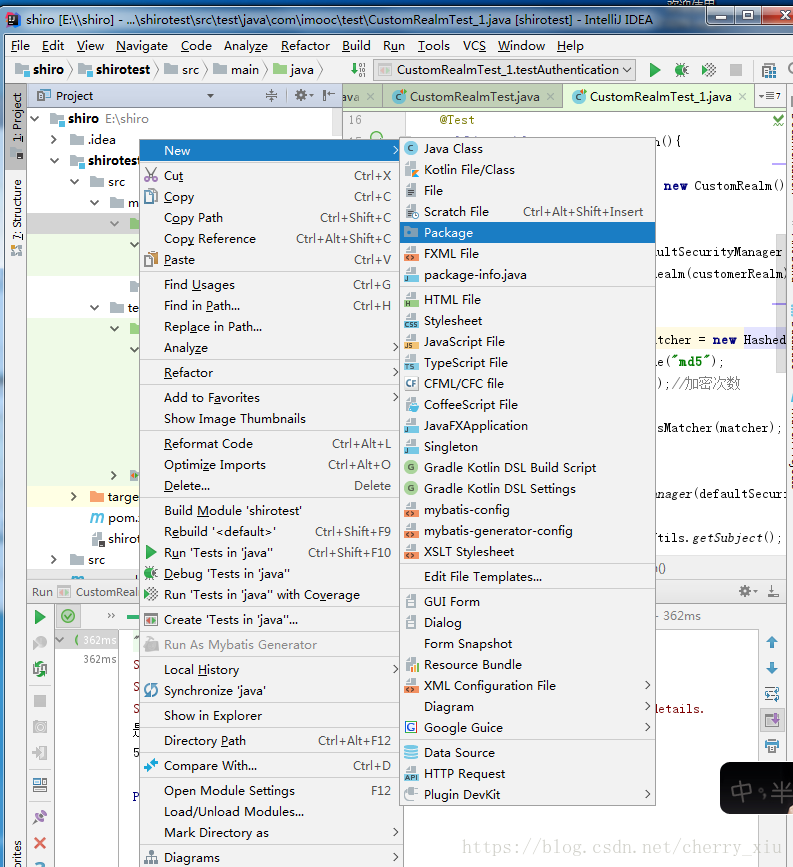This screenshot has width=793, height=867.
Task: Click Show in Explorer
Action: (x=269, y=715)
